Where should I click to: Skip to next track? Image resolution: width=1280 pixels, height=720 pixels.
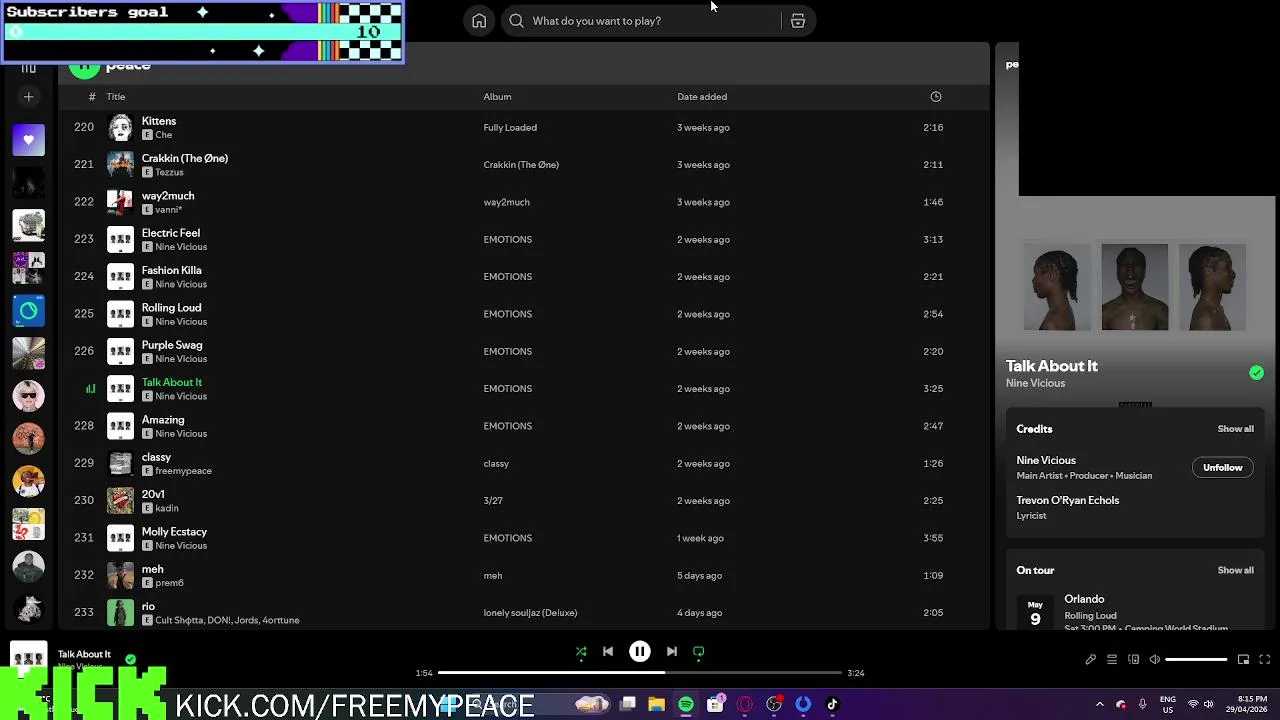pyautogui.click(x=672, y=651)
